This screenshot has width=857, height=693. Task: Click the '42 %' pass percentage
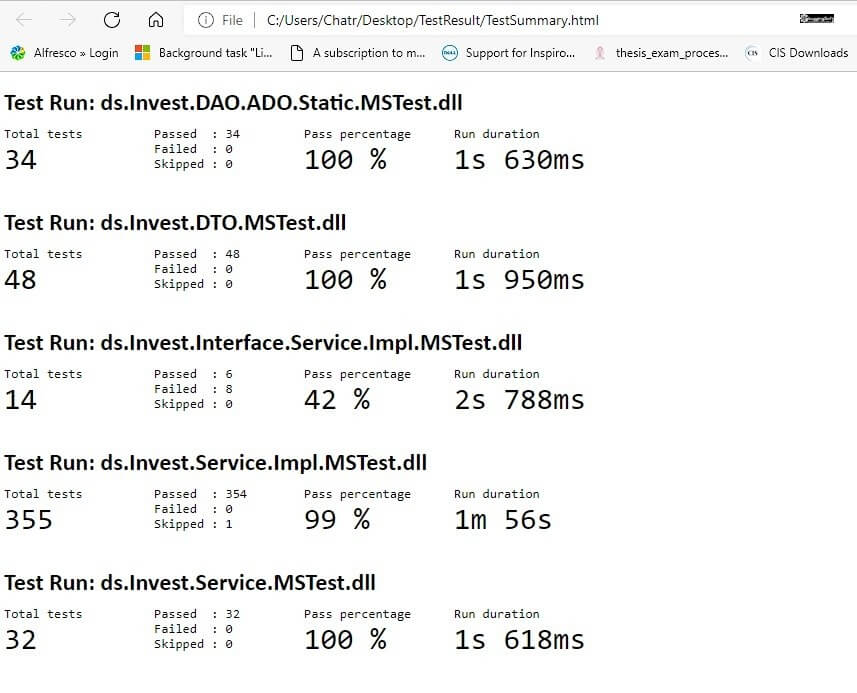(337, 400)
